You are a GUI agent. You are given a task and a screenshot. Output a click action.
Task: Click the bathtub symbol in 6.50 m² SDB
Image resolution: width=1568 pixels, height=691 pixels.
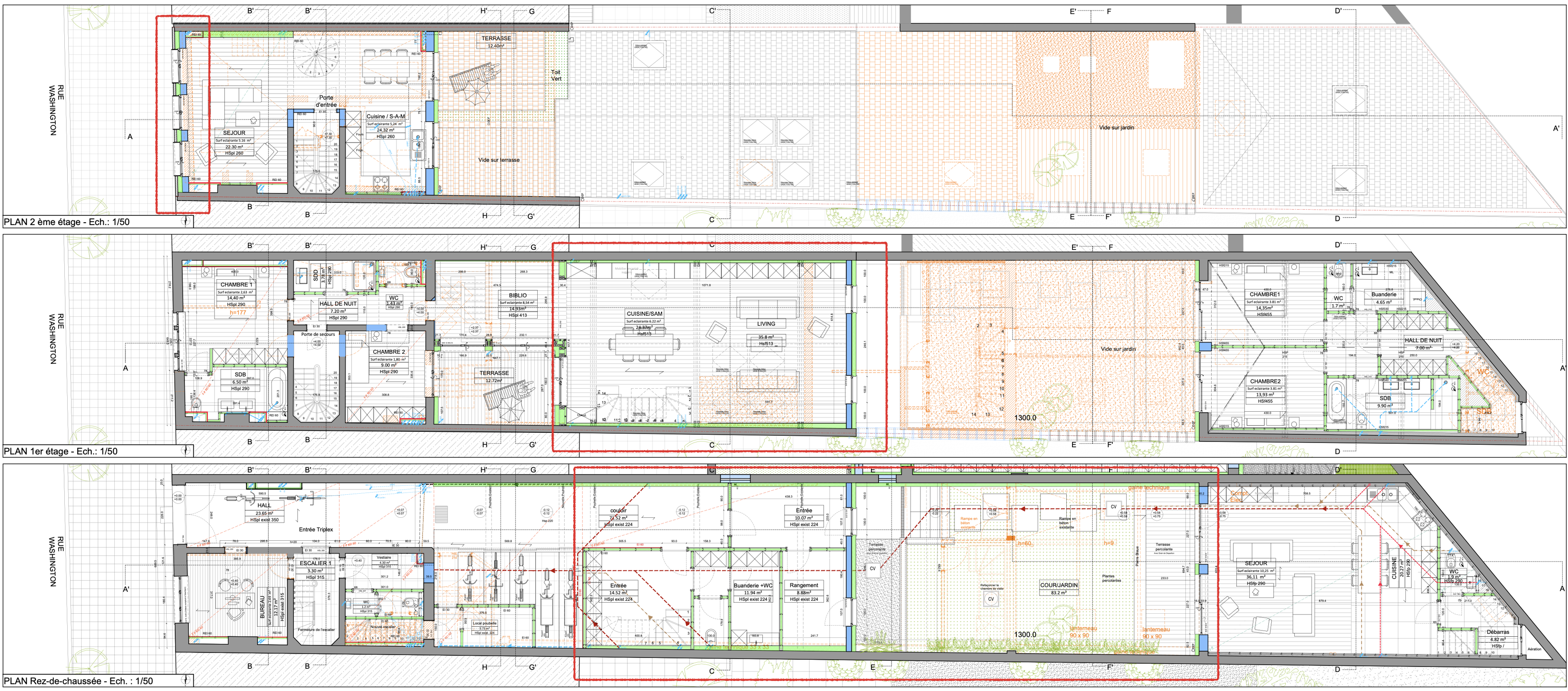click(277, 390)
